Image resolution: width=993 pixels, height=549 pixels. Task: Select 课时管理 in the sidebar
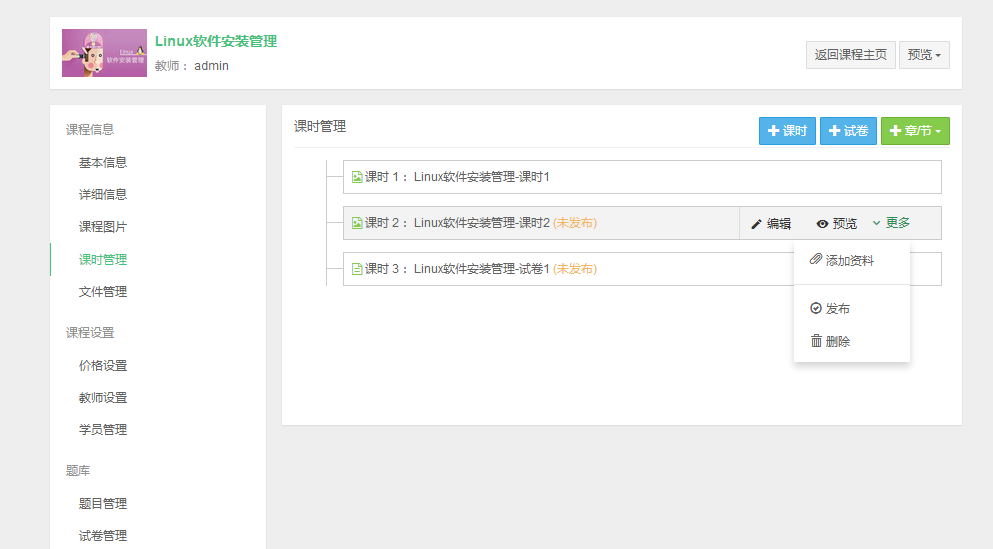pos(103,259)
